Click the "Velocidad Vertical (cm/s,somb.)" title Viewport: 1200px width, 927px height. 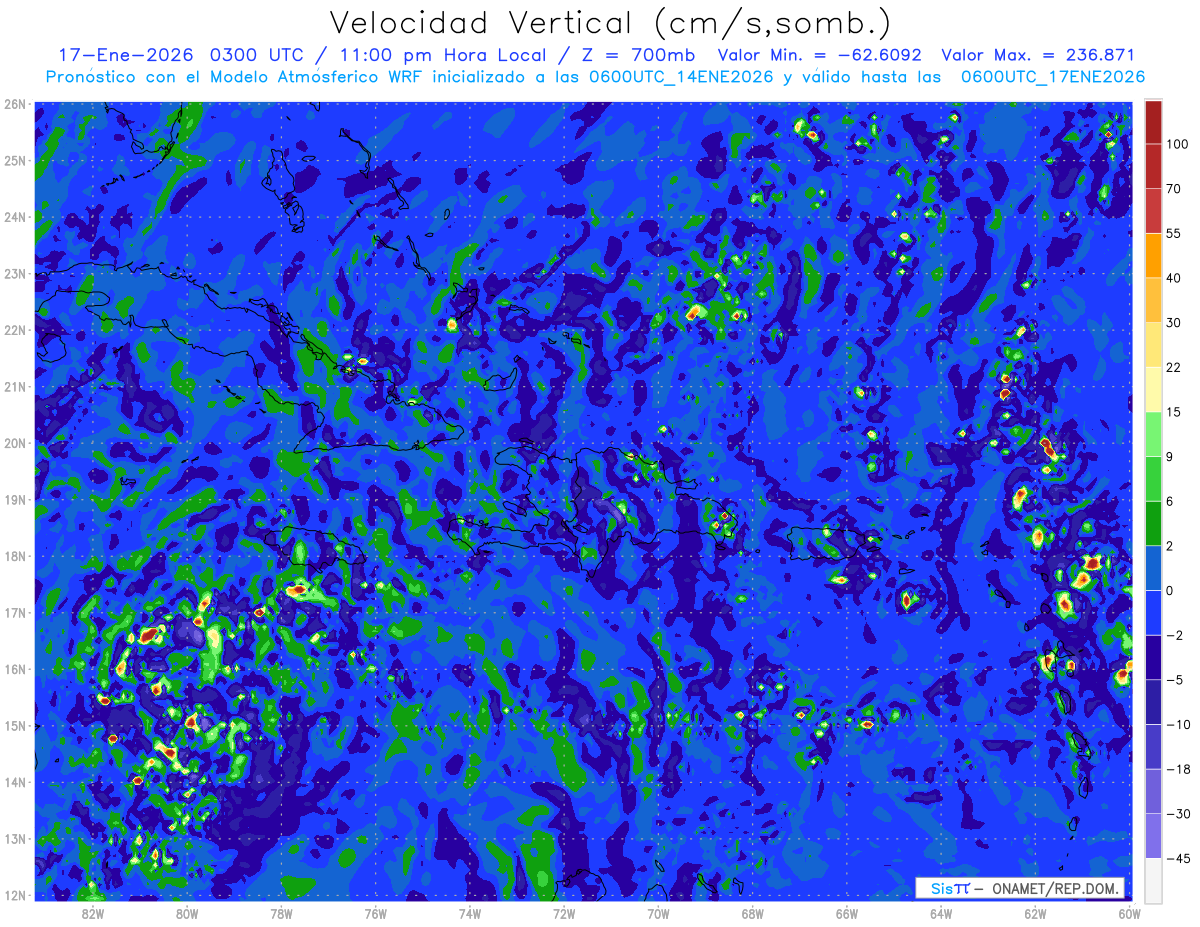(610, 23)
